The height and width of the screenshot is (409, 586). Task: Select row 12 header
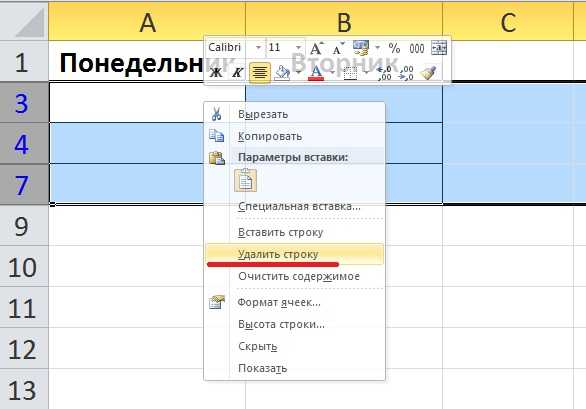click(x=24, y=348)
